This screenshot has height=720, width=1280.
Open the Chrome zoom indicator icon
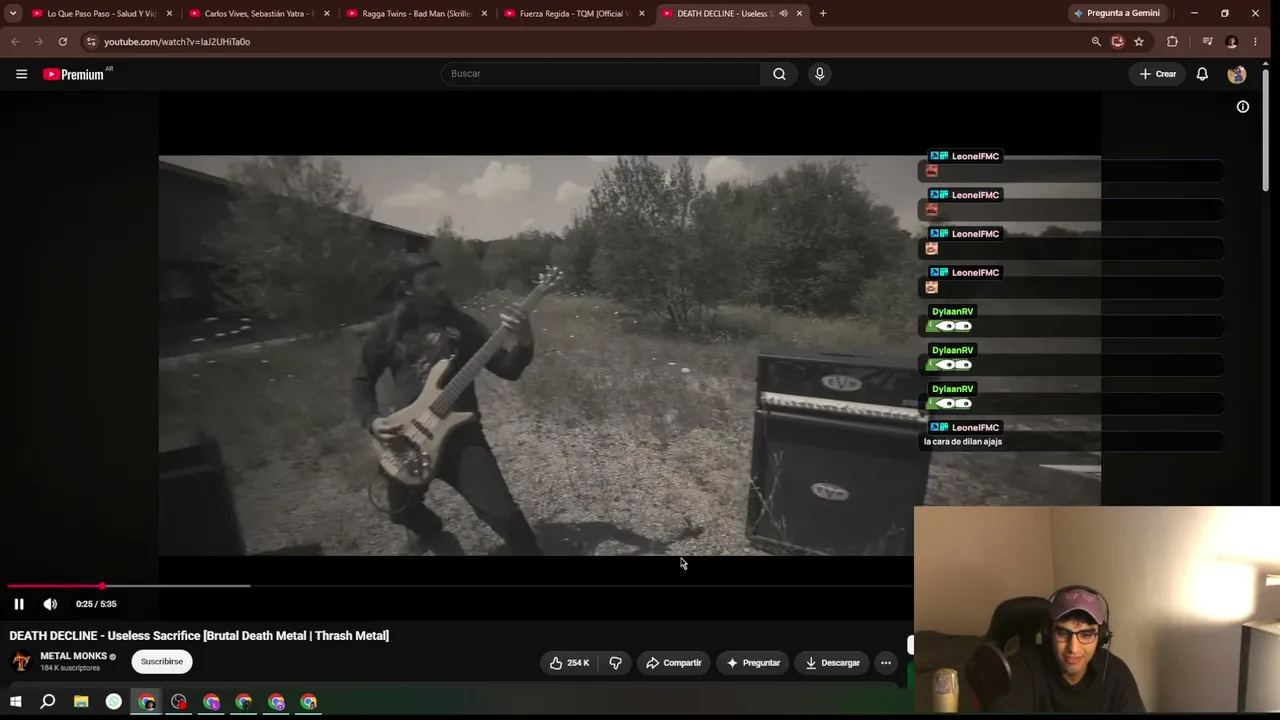[1096, 42]
